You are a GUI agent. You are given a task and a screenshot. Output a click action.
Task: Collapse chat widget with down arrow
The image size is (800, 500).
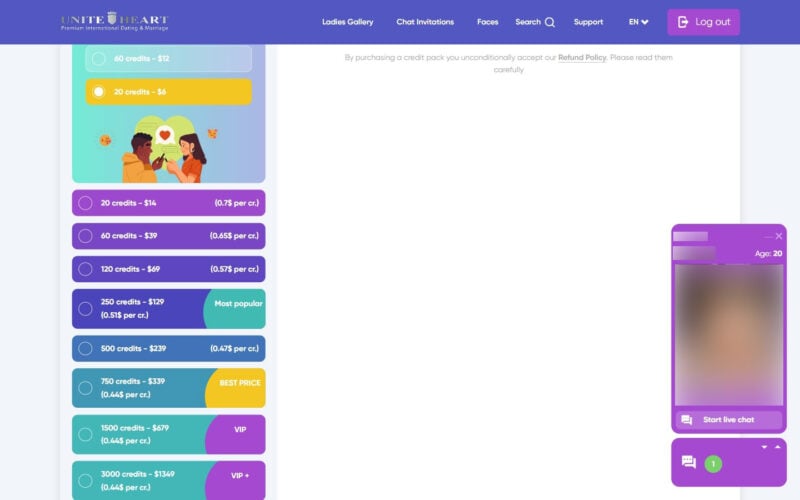tap(764, 447)
